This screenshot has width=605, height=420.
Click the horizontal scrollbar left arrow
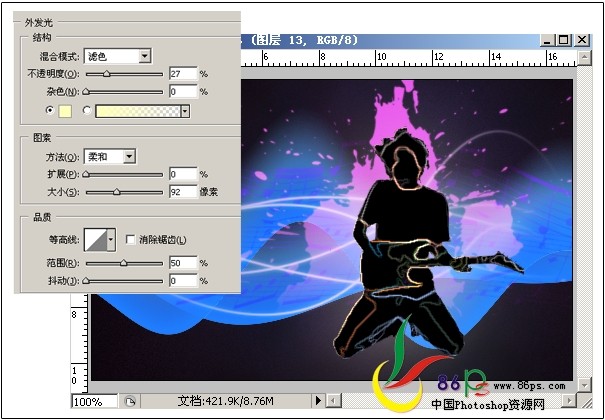point(334,401)
